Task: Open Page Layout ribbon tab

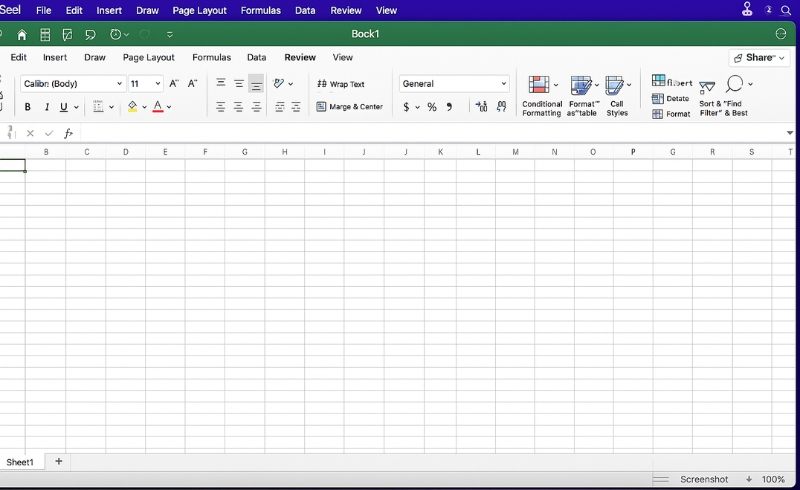Action: click(148, 58)
